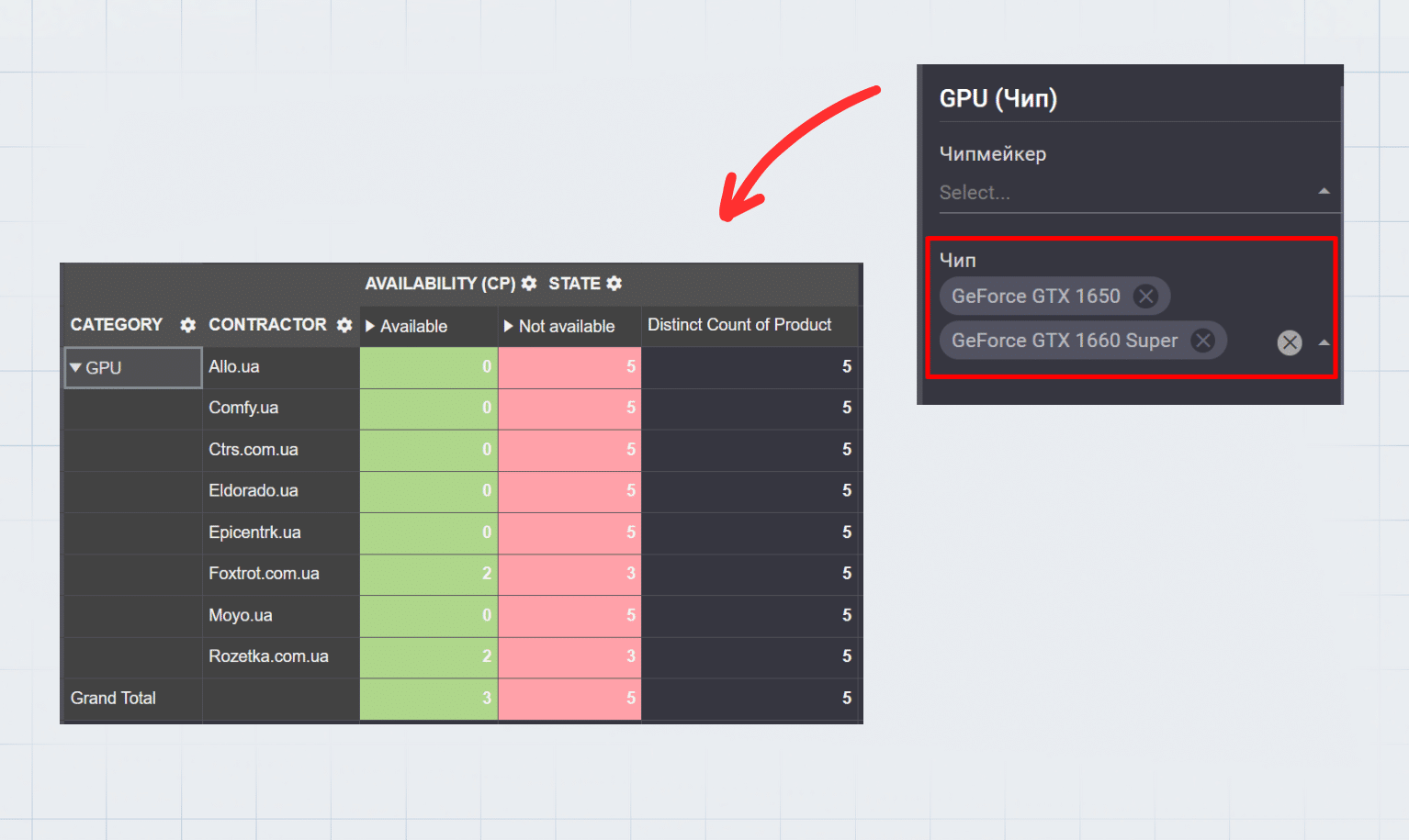Select the Allo.ua contractor cell
The width and height of the screenshot is (1409, 840).
[x=234, y=367]
